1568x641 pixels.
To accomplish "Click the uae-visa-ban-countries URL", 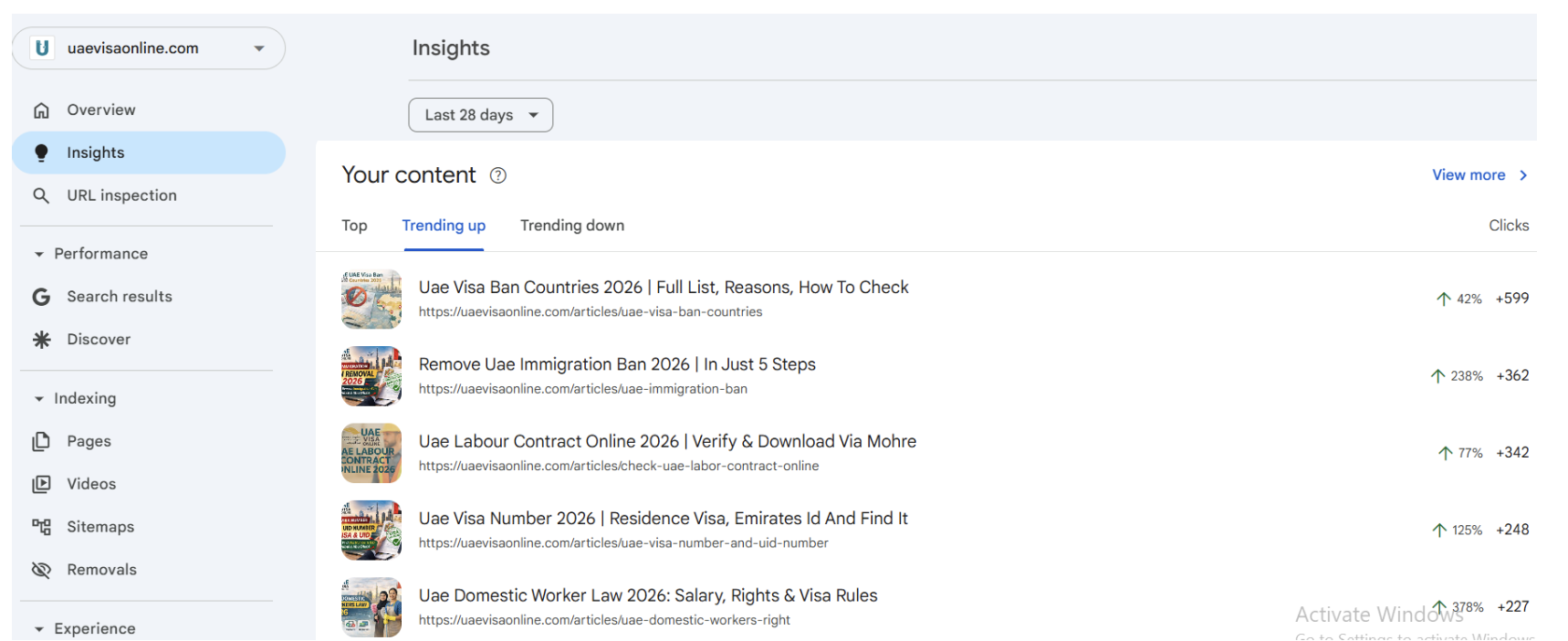I will coord(591,312).
